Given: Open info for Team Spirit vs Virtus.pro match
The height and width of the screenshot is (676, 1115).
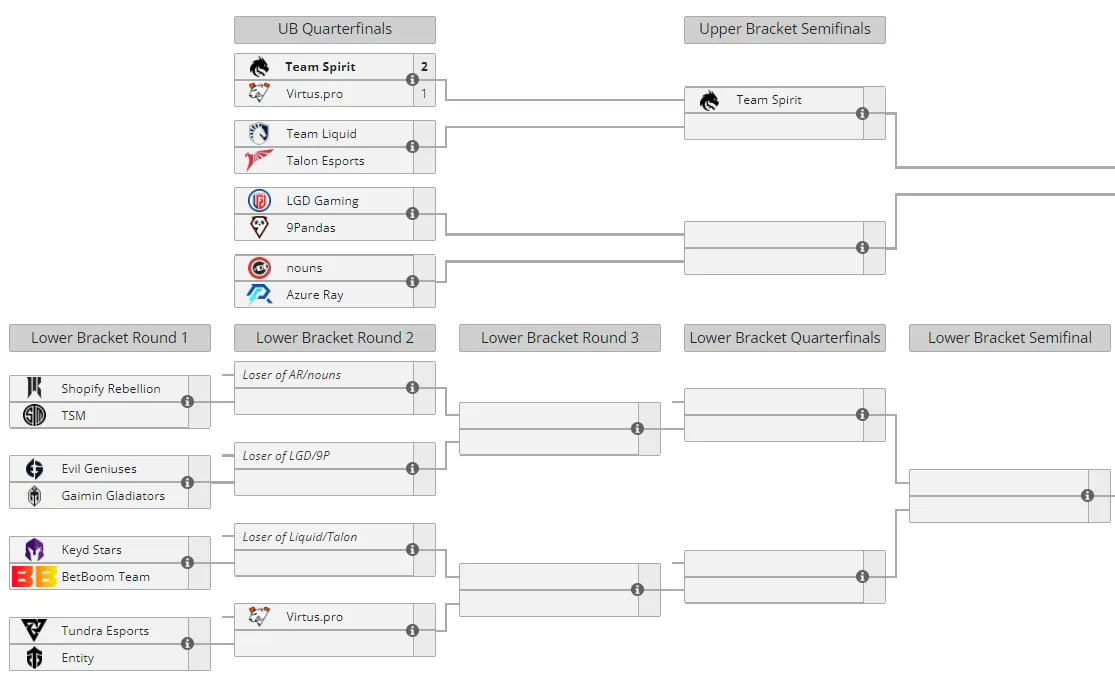Looking at the screenshot, I should click(x=412, y=80).
